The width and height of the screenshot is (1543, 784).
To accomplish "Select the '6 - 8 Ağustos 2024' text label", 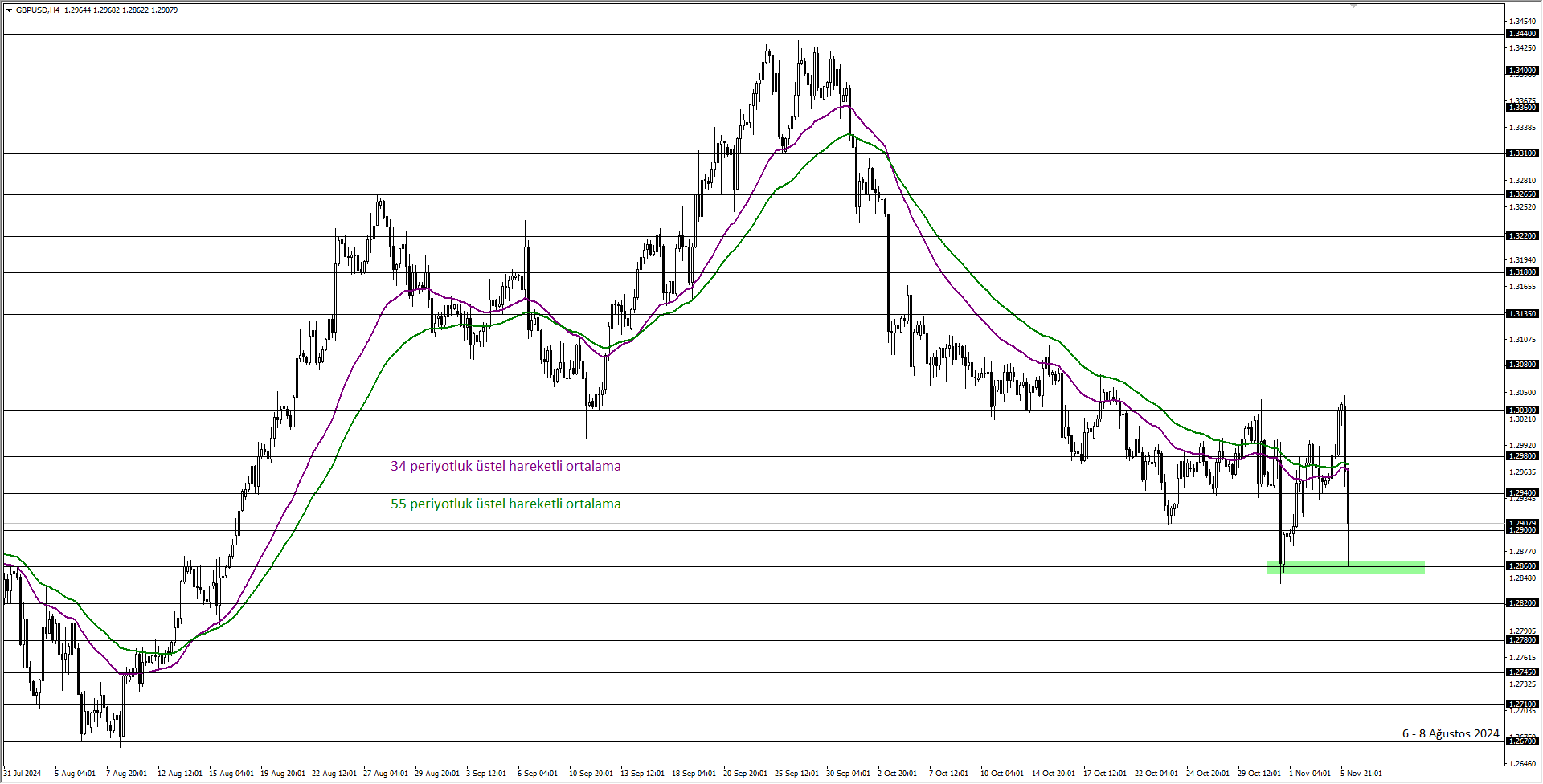I will pos(1451,733).
